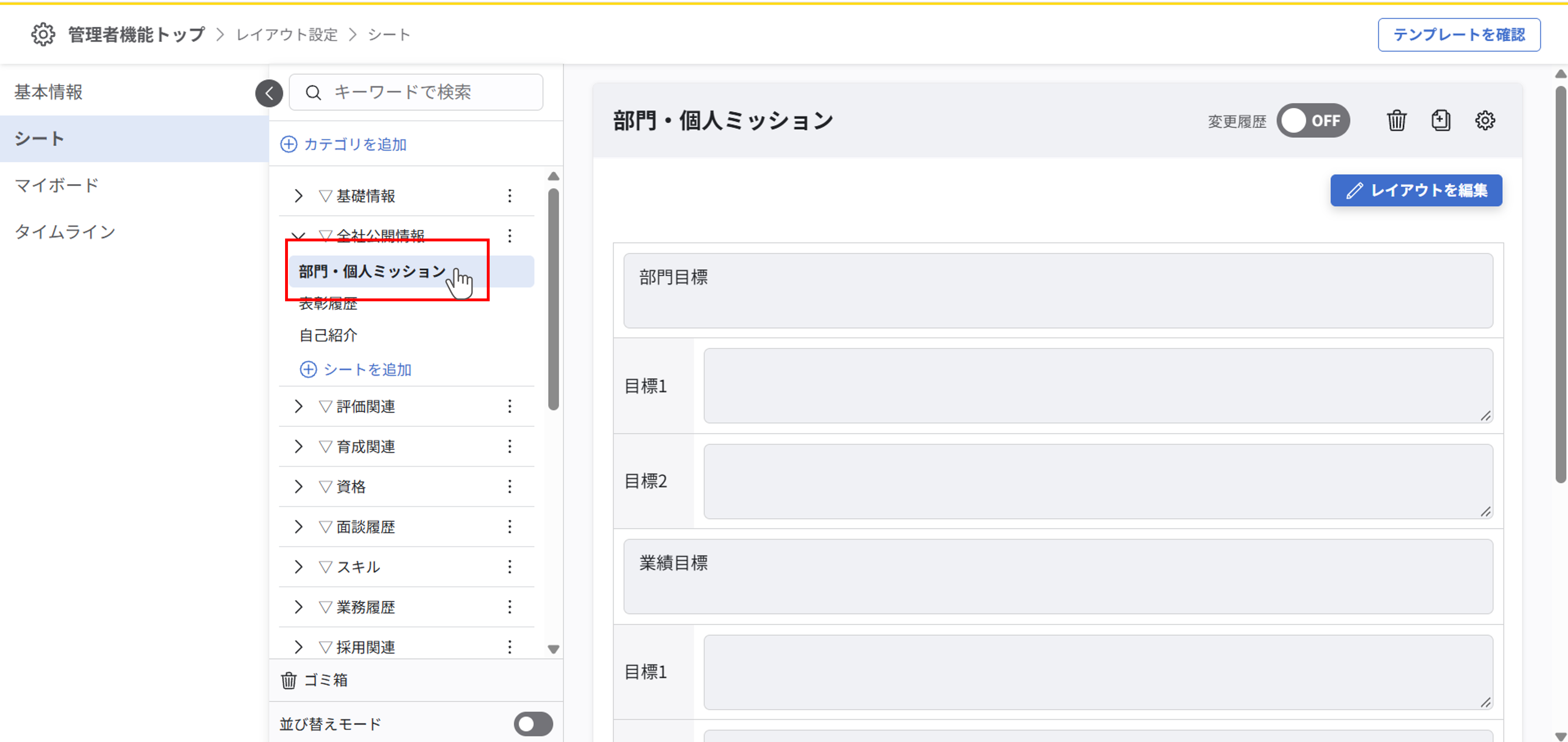Open the options menu for スキル

(510, 567)
